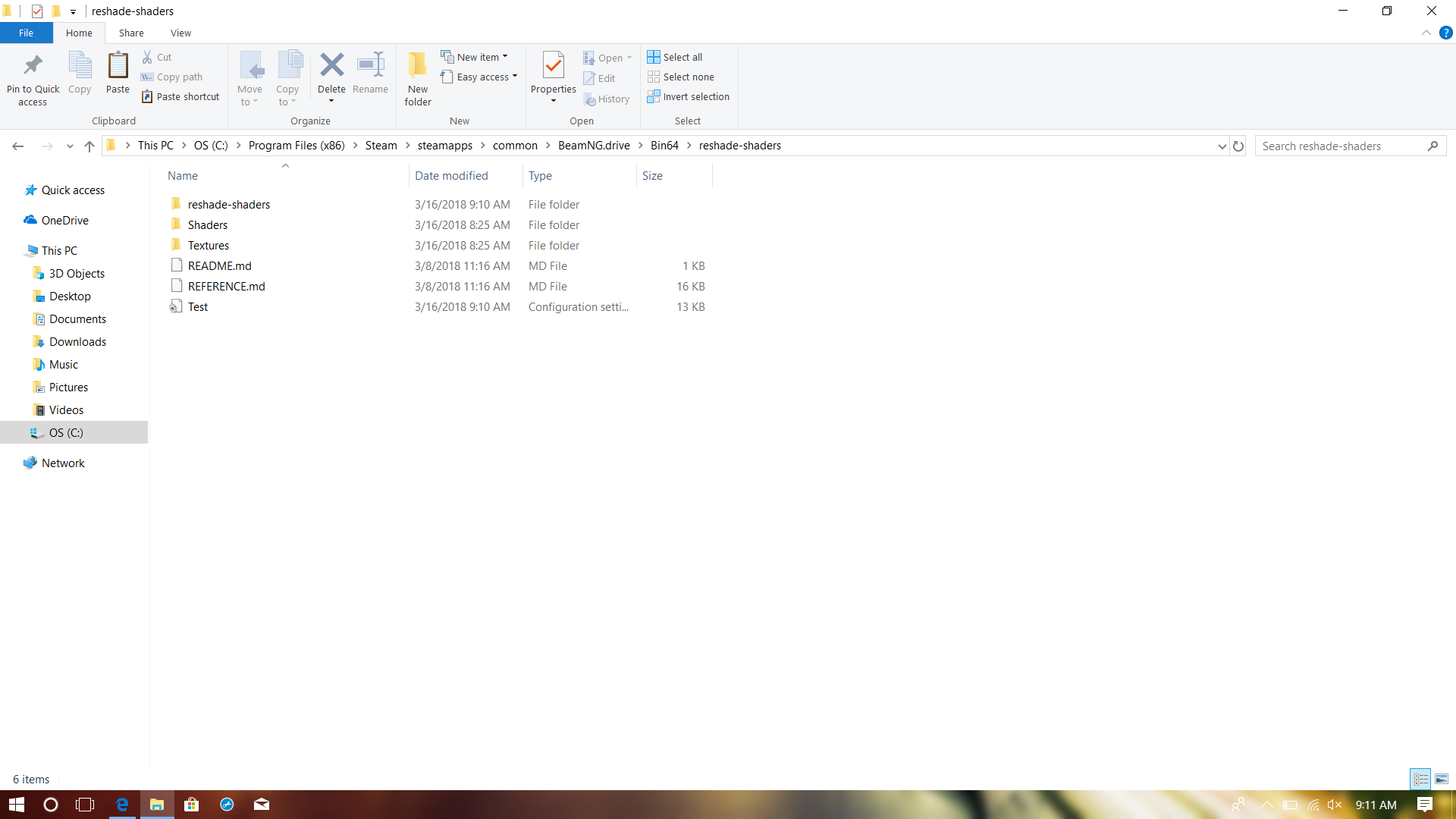Refresh the reshade-shaders folder view
The width and height of the screenshot is (1456, 819).
coord(1238,146)
